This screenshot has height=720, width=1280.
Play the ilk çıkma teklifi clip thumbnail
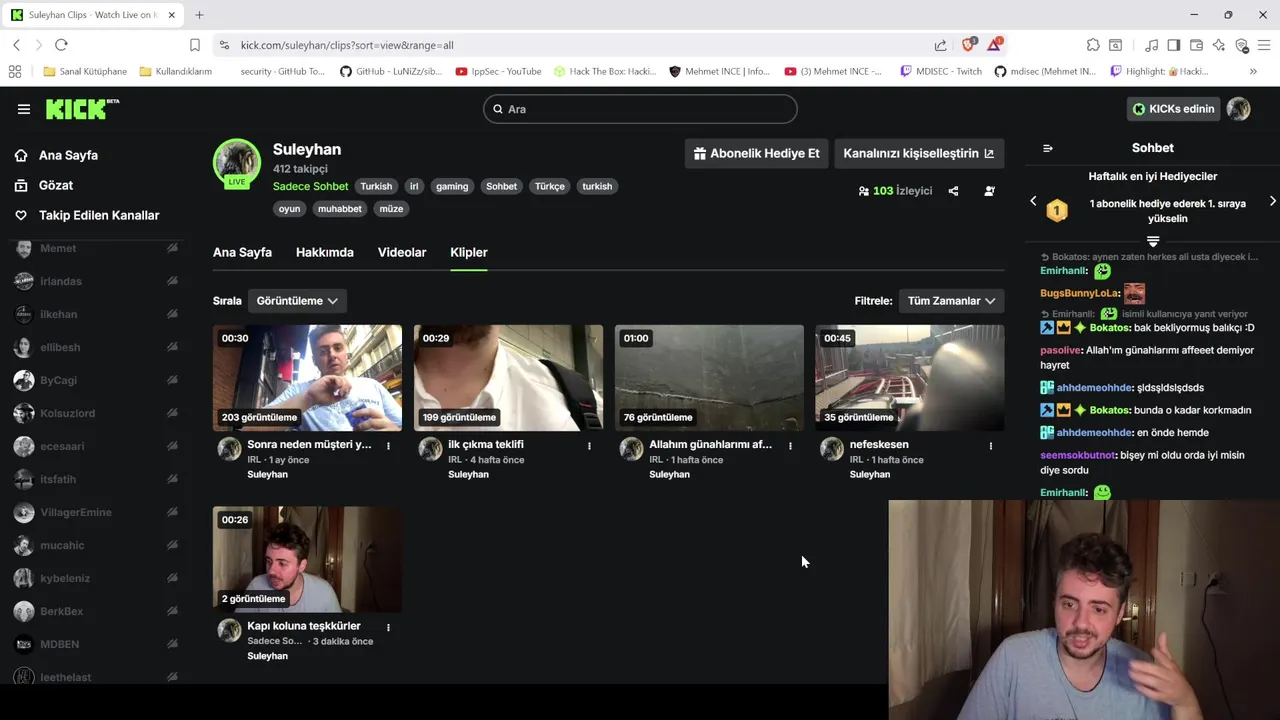pos(508,377)
